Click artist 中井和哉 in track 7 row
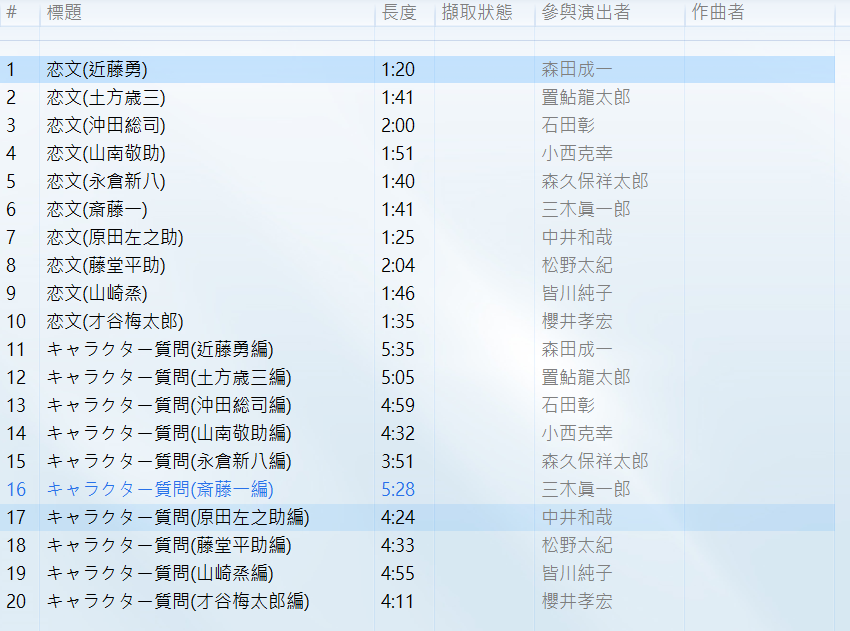The height and width of the screenshot is (631, 850). 577,237
